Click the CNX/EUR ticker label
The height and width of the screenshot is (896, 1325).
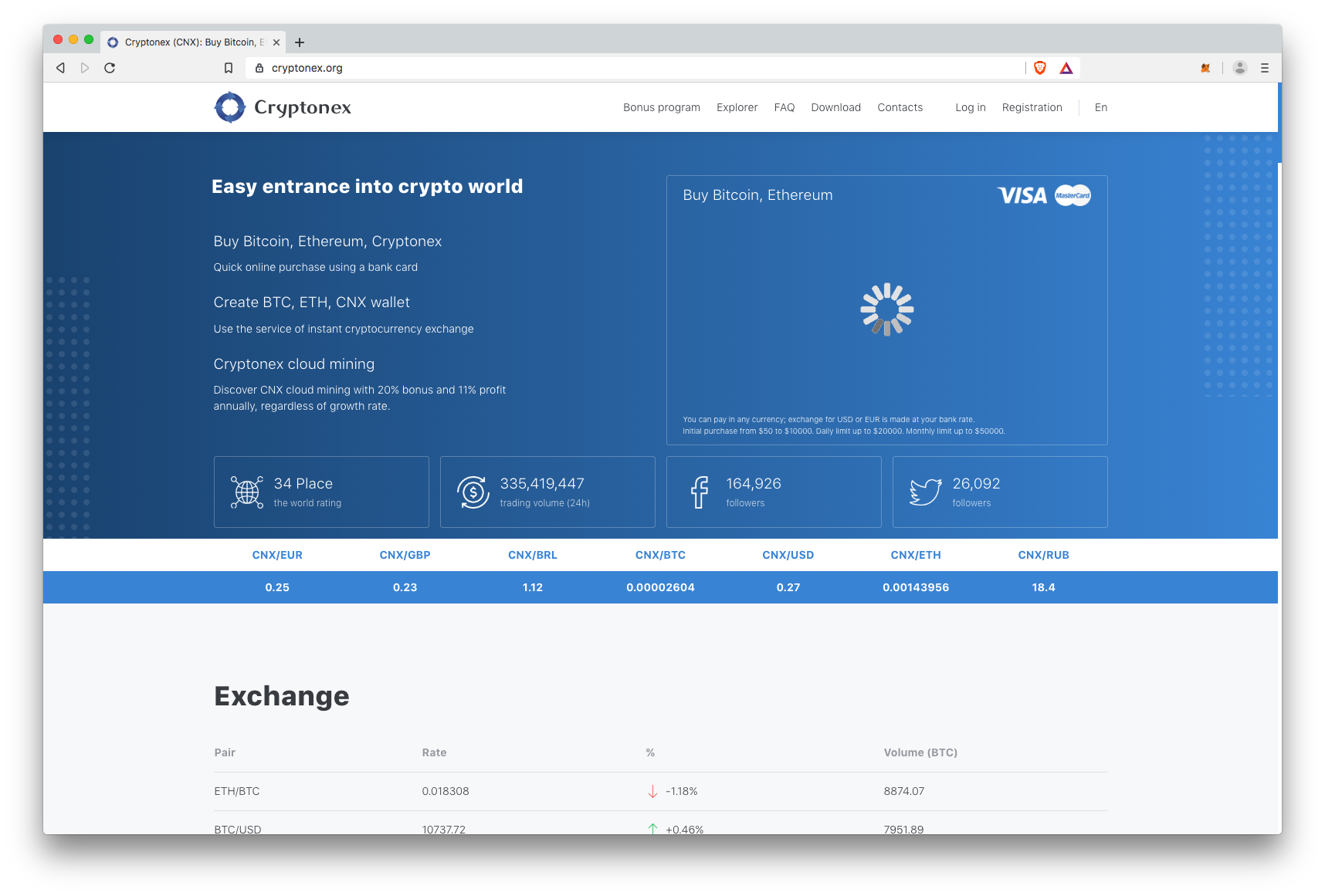(277, 555)
